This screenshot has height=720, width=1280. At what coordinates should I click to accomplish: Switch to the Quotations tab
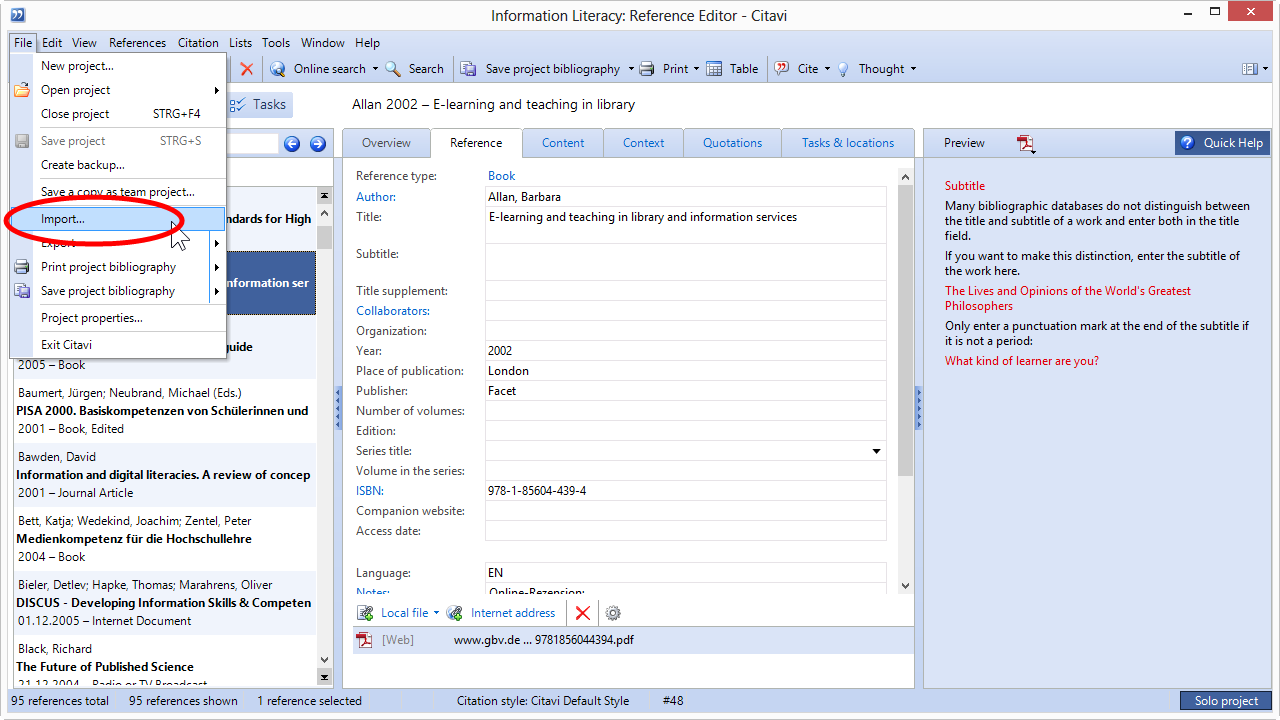tap(732, 143)
